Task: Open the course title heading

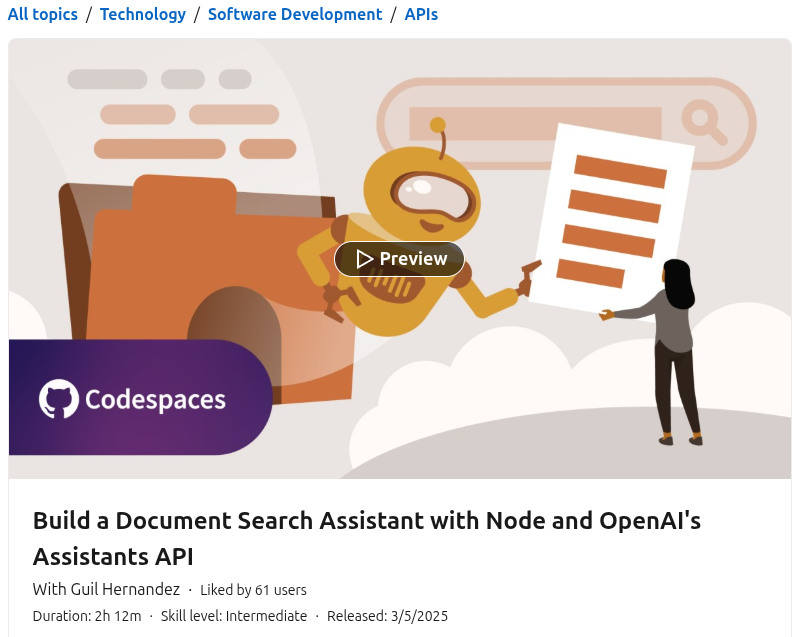Action: click(366, 538)
